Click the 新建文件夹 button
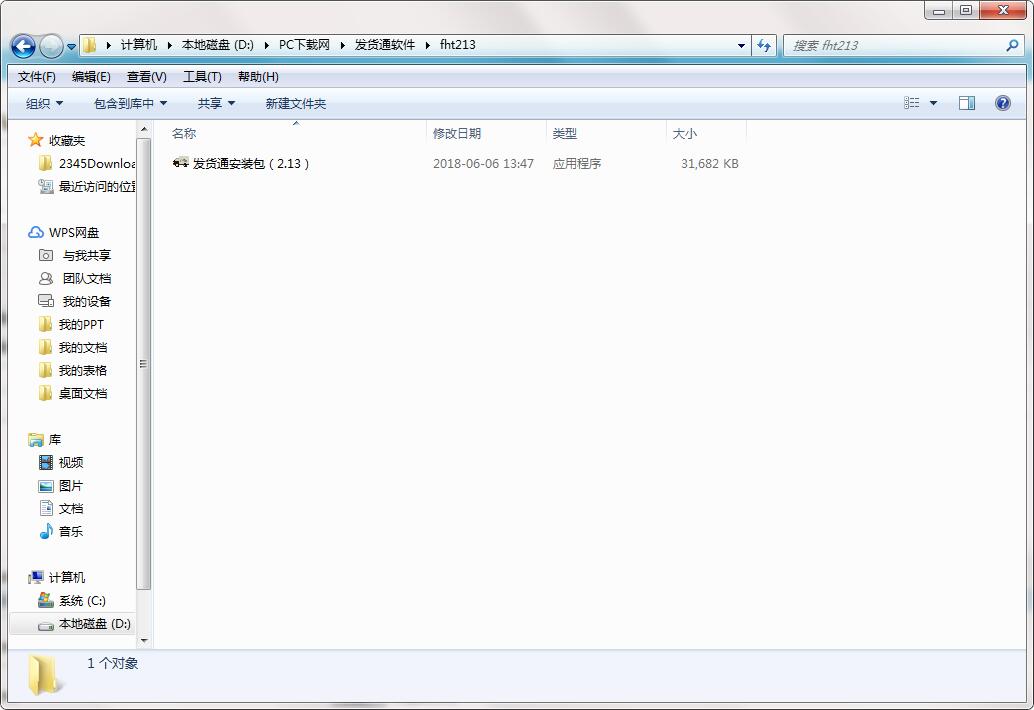 coord(295,102)
